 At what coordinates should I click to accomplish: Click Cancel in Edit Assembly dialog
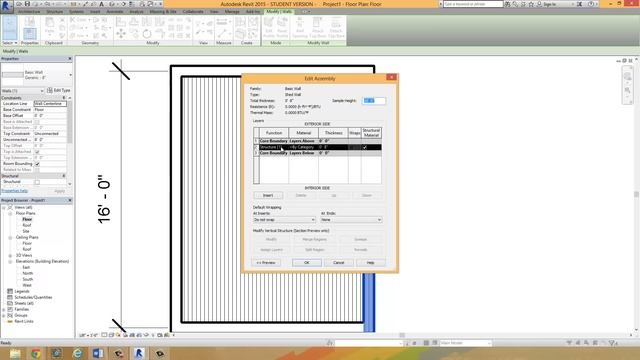(x=338, y=263)
